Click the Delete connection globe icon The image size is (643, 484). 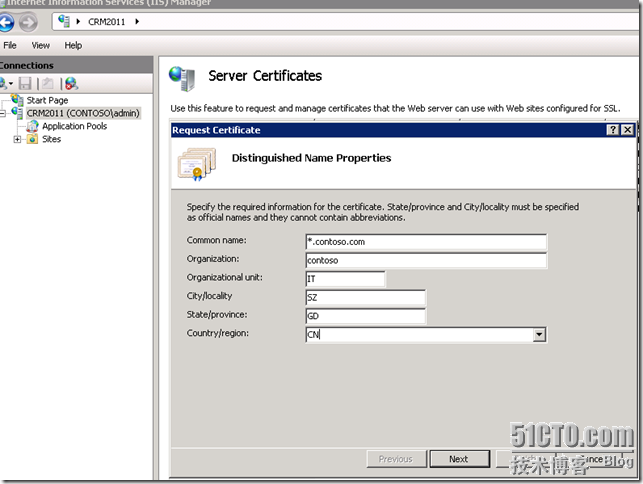tap(71, 84)
